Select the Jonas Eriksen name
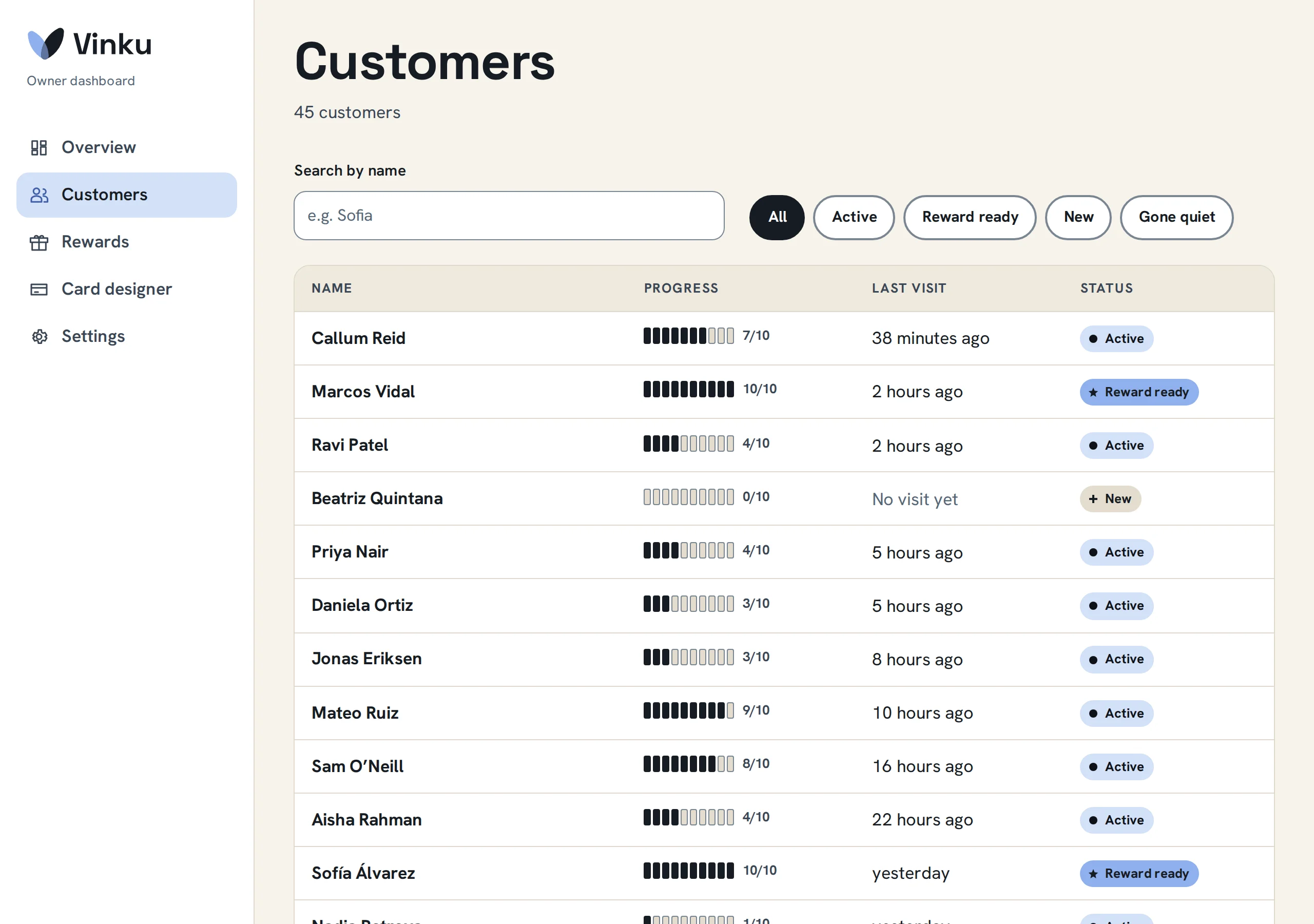 pos(366,659)
